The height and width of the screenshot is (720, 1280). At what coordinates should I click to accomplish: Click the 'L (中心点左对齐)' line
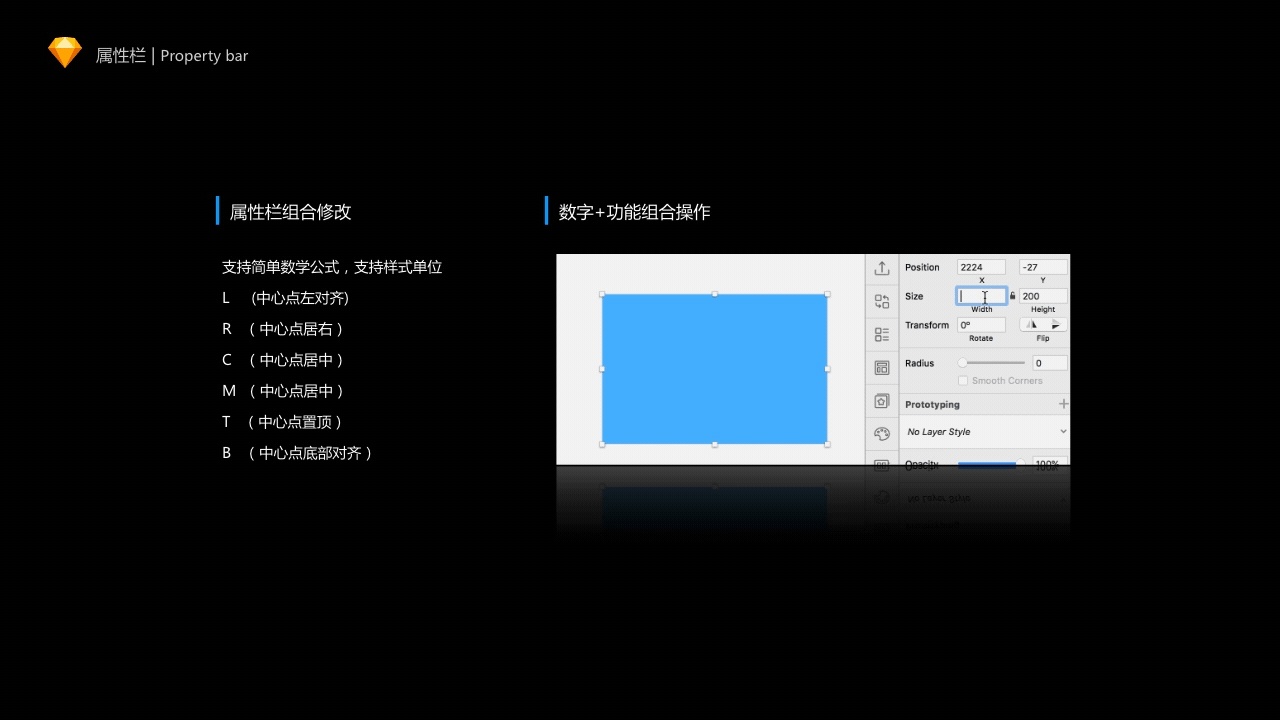click(x=285, y=298)
